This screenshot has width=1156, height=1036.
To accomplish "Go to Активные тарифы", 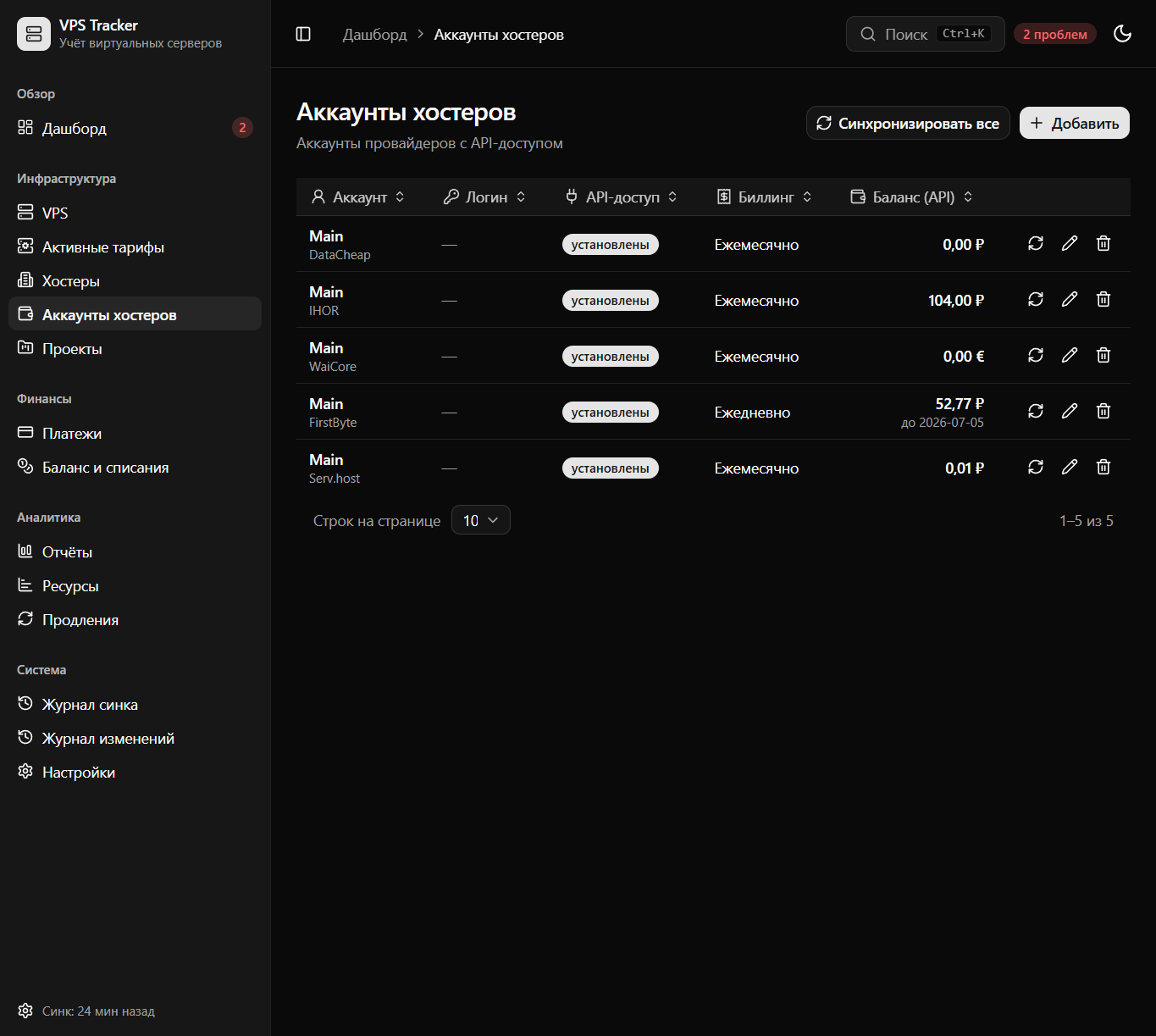I will (x=135, y=247).
